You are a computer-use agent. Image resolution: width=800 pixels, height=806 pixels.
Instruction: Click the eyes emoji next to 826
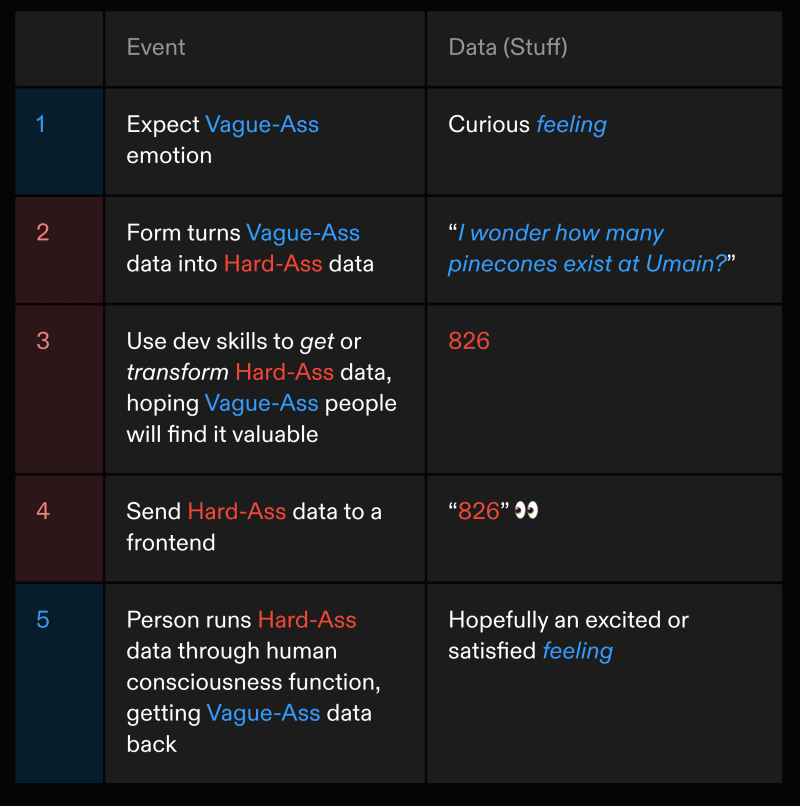(x=526, y=511)
